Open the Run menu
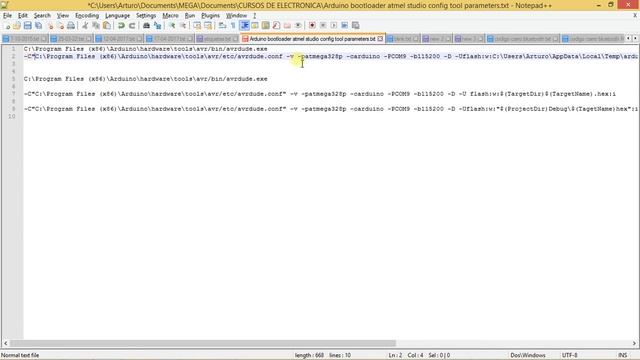The width and height of the screenshot is (640, 360). coord(190,16)
